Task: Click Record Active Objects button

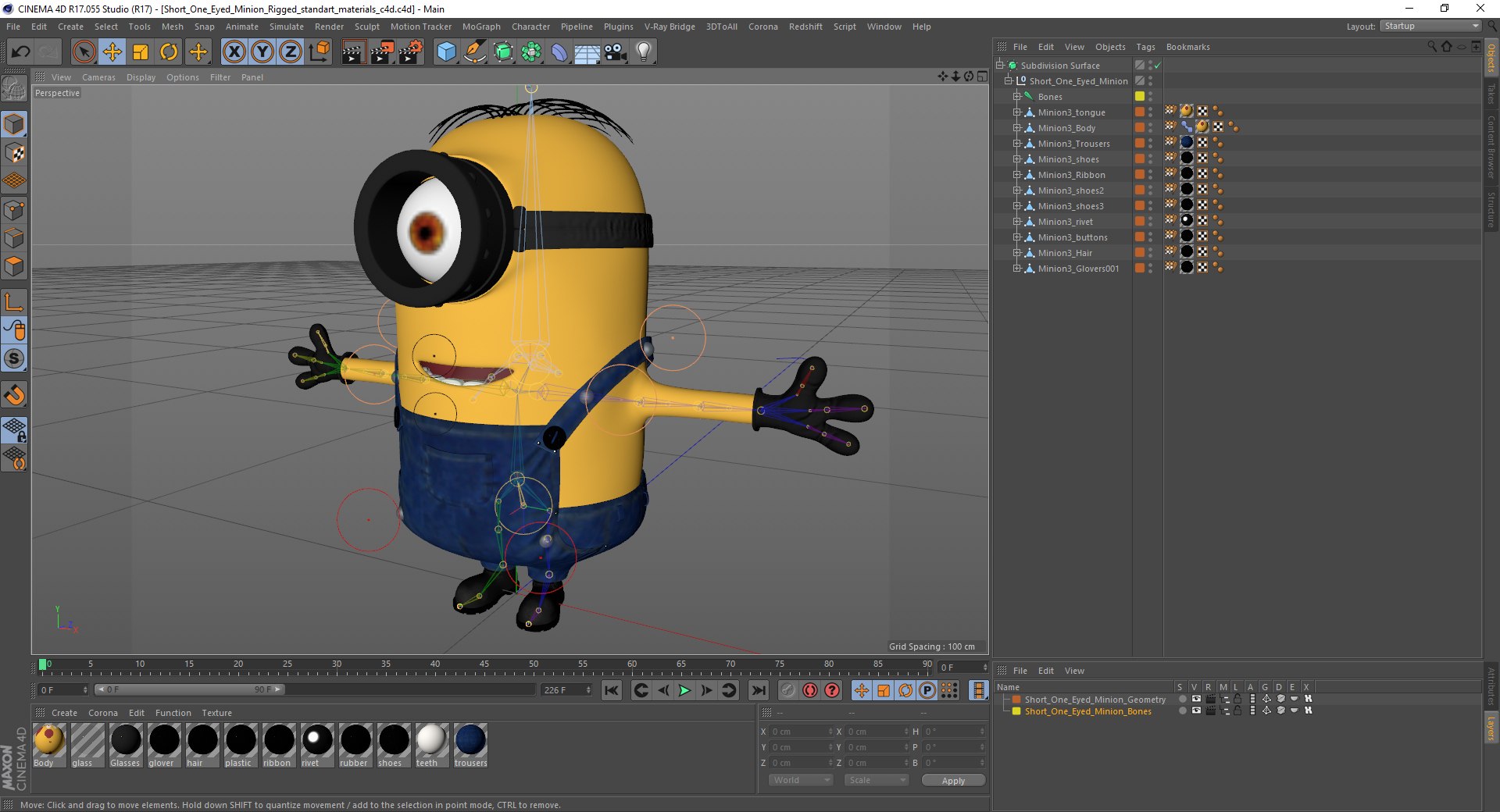Action: [788, 690]
